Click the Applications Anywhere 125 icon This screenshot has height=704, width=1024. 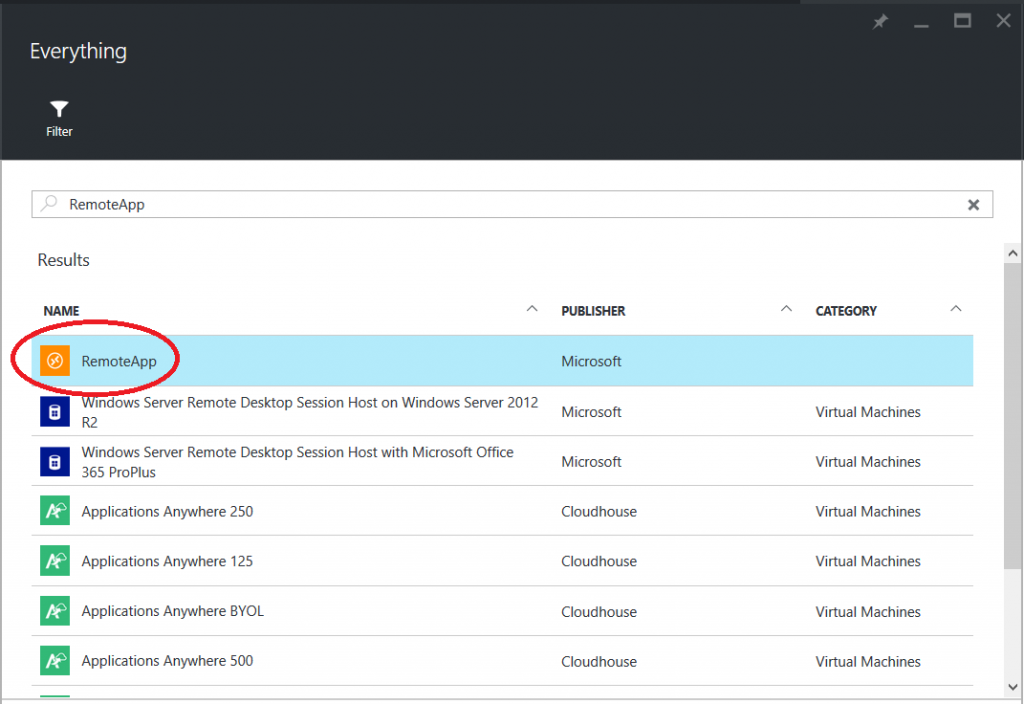pyautogui.click(x=55, y=560)
